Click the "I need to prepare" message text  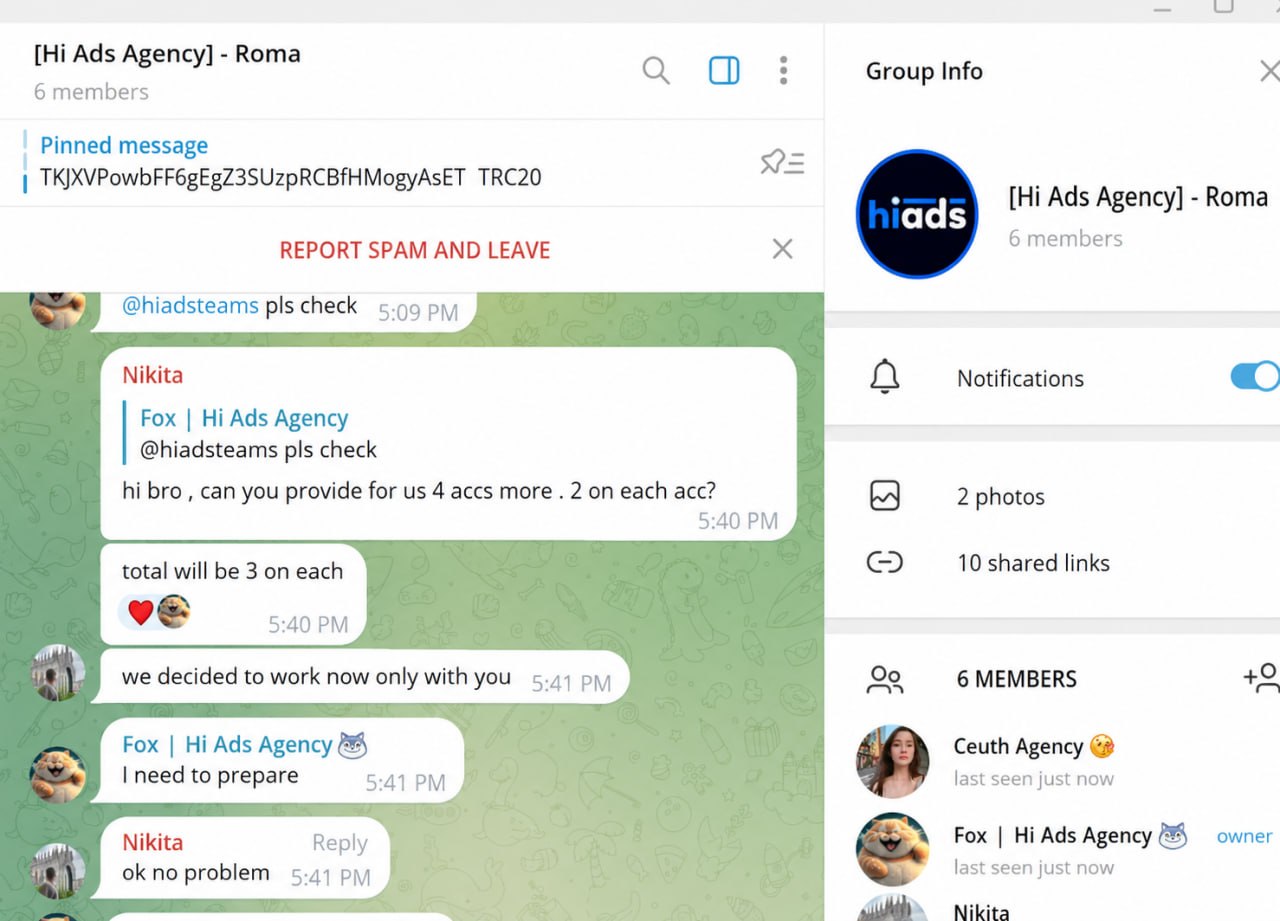[210, 776]
